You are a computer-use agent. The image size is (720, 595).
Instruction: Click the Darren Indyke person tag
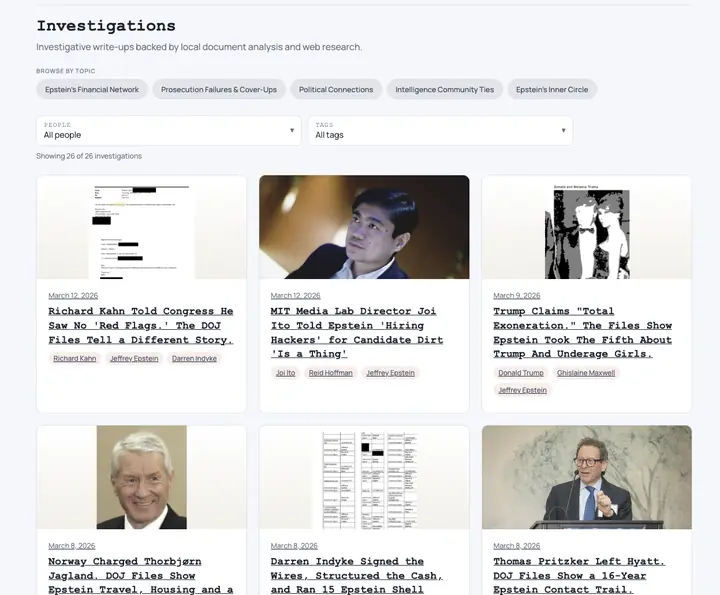click(x=194, y=359)
